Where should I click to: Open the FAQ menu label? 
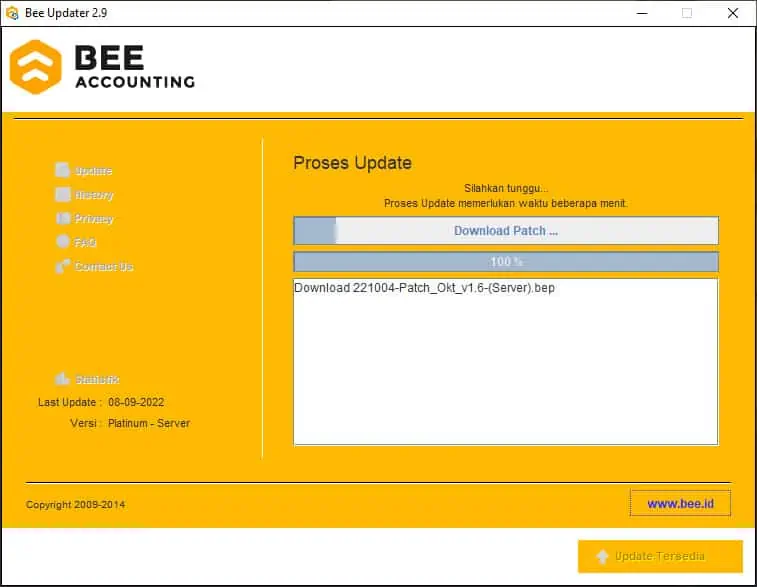(85, 242)
